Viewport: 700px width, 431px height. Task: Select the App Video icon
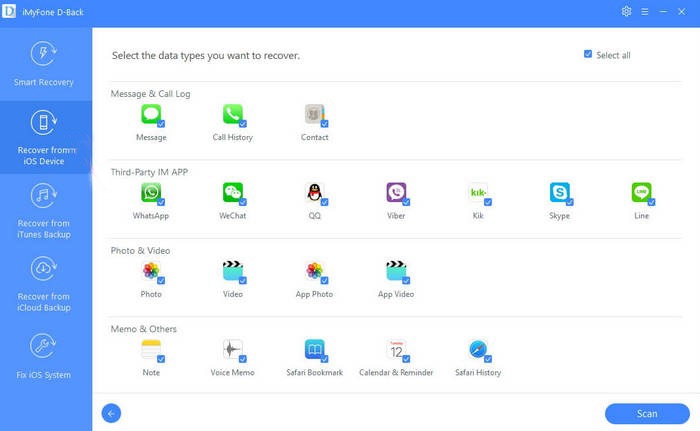[396, 271]
